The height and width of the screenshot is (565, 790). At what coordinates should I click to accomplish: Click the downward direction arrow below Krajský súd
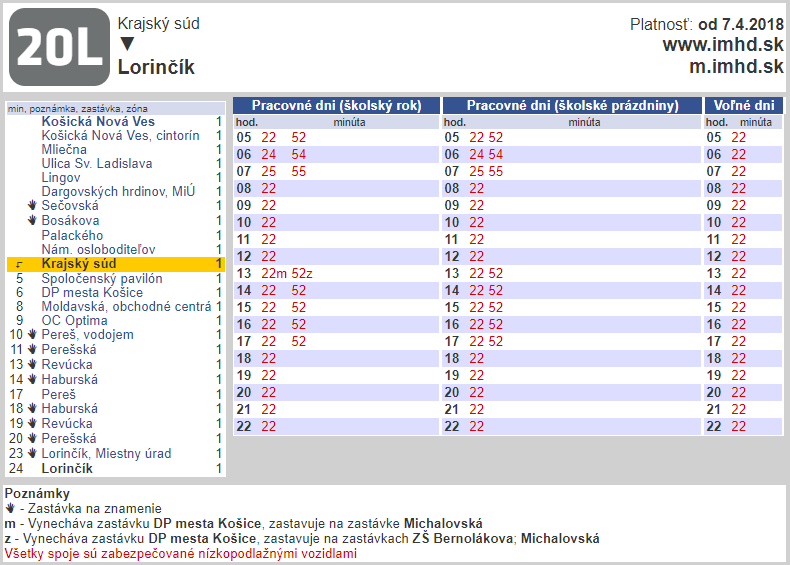127,44
